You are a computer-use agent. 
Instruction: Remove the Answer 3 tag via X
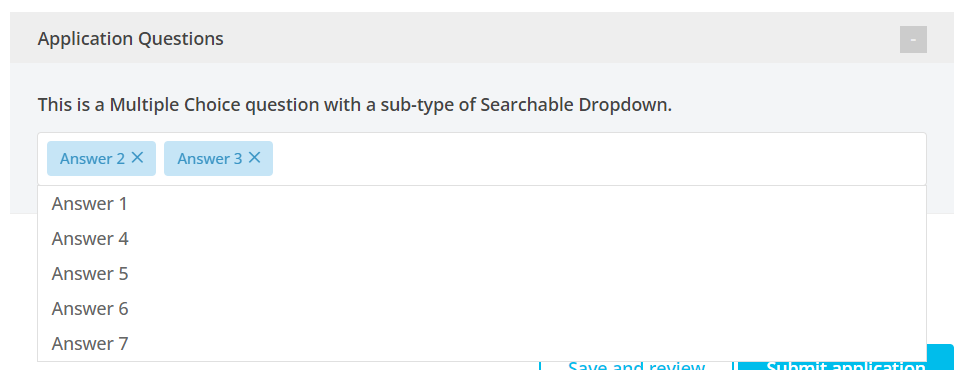255,158
